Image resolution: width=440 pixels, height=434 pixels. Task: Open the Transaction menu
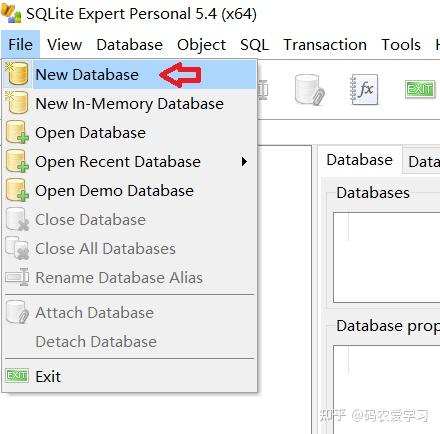click(325, 45)
